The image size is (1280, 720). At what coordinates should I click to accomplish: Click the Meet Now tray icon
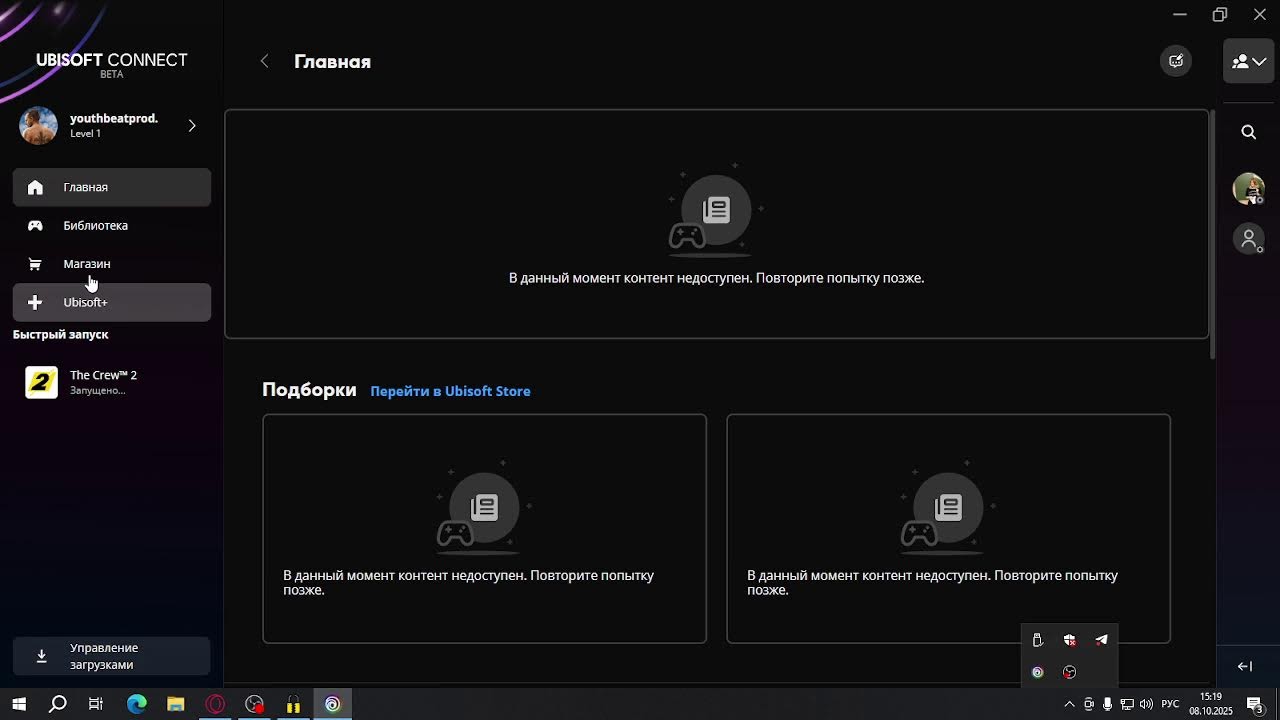(x=1089, y=704)
